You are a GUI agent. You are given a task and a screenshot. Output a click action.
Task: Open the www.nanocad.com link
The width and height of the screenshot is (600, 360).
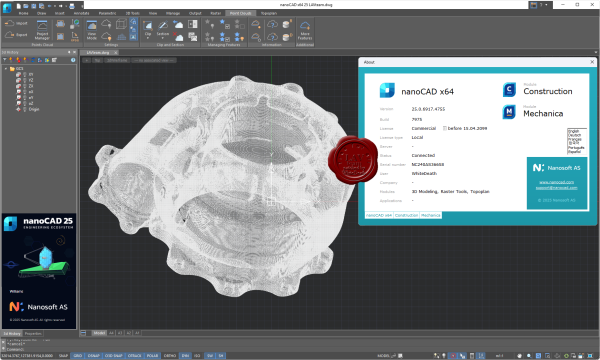(x=556, y=182)
